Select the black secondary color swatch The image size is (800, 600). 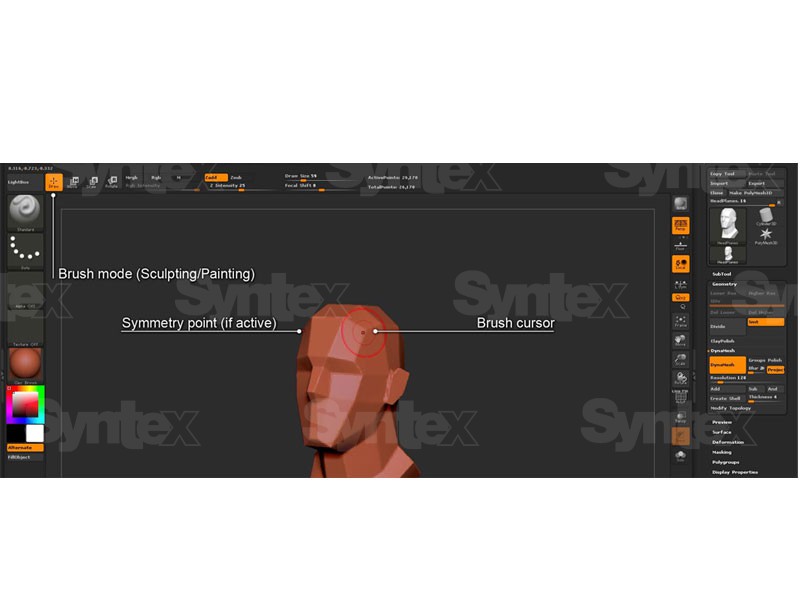pyautogui.click(x=16, y=434)
